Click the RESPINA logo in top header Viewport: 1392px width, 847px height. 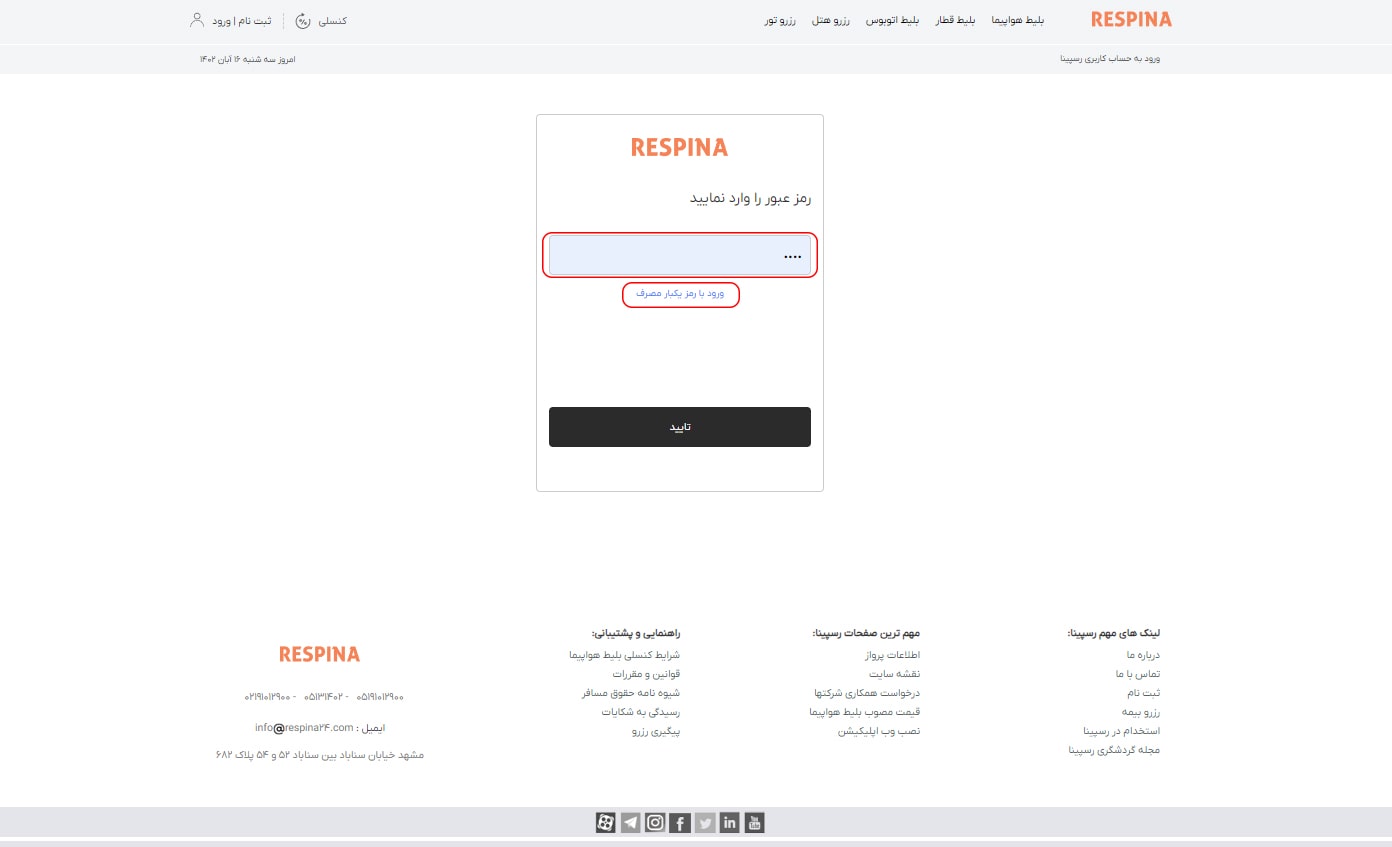click(x=1131, y=19)
